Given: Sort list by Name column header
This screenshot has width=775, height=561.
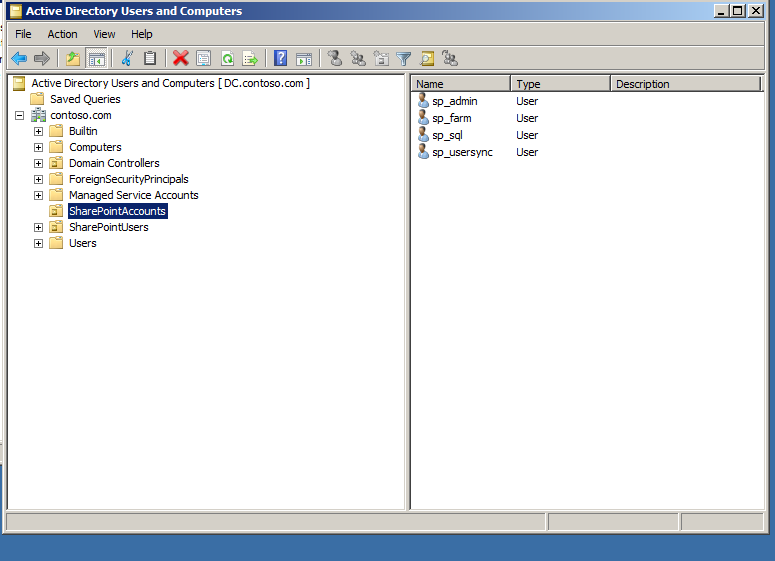Looking at the screenshot, I should click(x=461, y=84).
